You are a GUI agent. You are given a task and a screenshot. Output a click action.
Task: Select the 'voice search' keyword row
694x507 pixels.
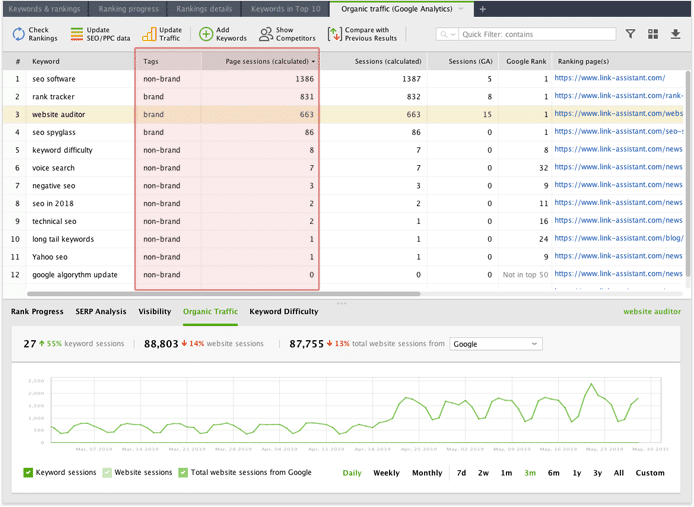[343, 168]
